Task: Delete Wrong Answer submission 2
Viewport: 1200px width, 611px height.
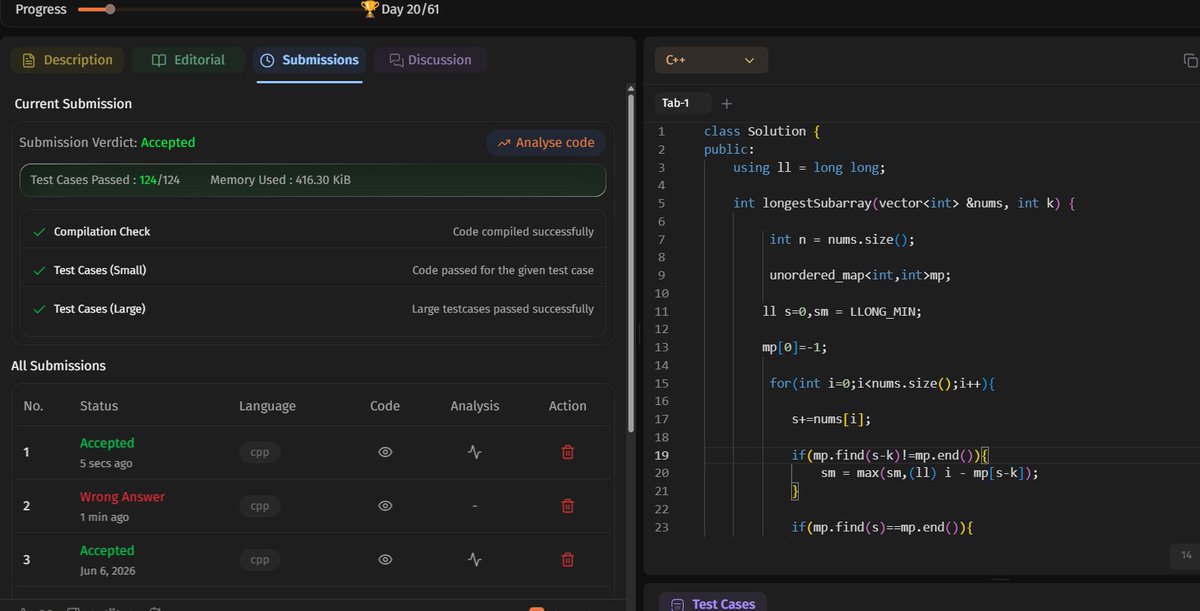Action: [x=567, y=506]
